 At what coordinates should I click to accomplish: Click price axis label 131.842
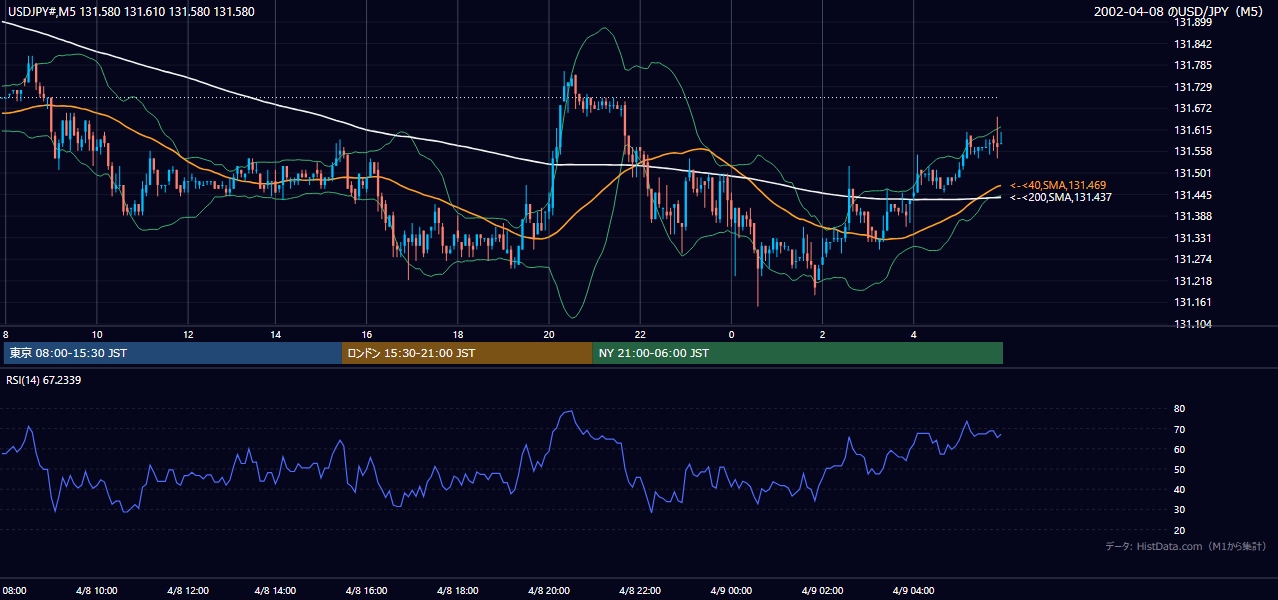(1194, 44)
